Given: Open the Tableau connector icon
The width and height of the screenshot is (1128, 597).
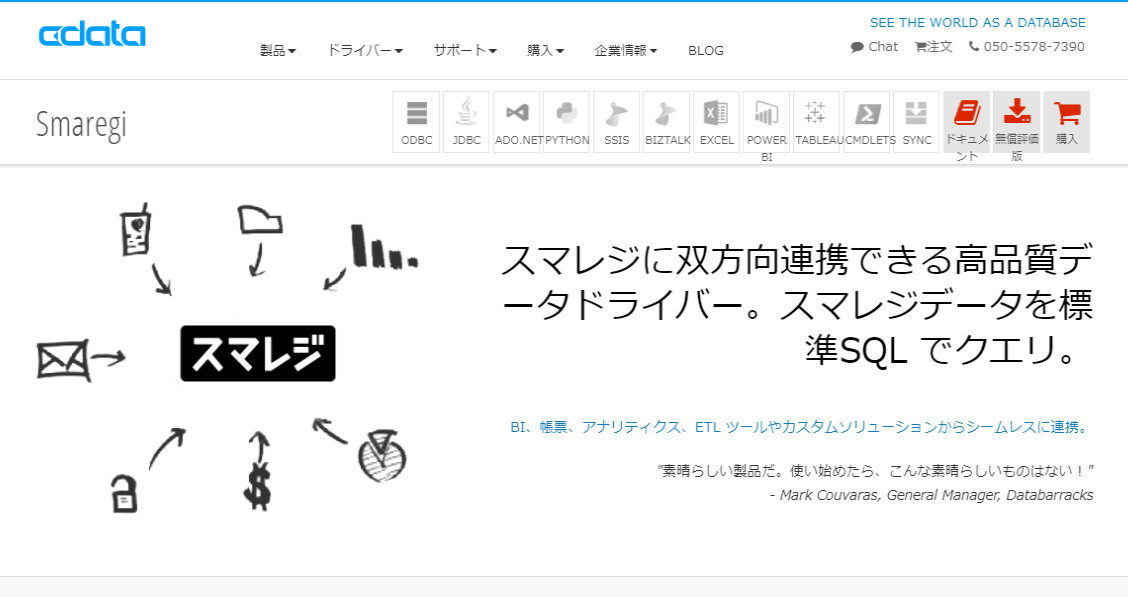Looking at the screenshot, I should [817, 122].
